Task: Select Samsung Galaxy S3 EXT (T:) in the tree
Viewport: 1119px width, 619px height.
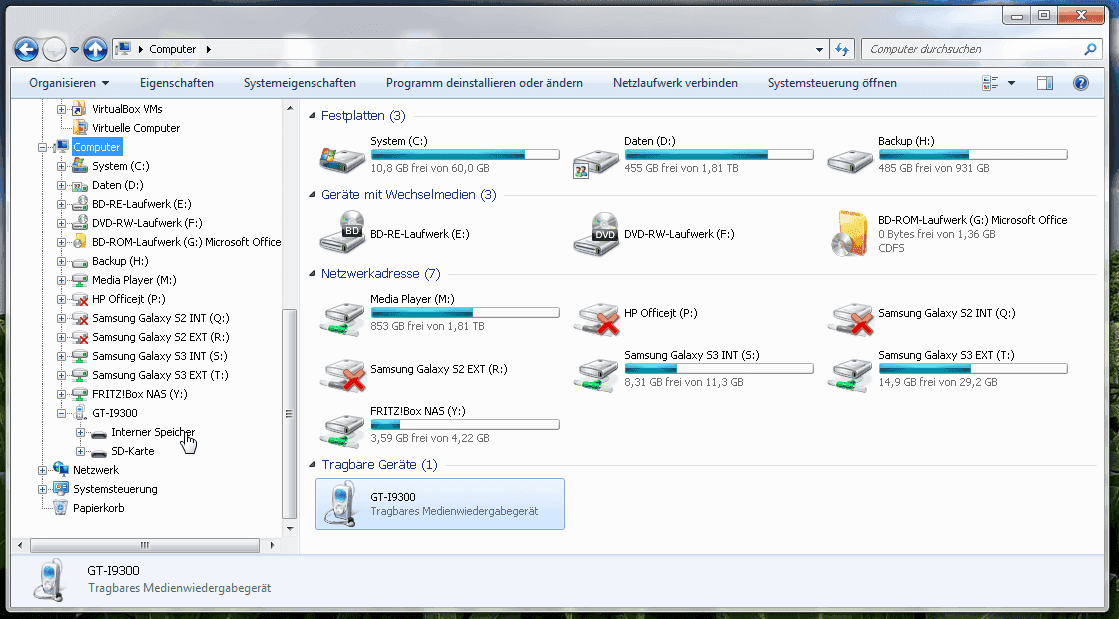Action: (161, 375)
